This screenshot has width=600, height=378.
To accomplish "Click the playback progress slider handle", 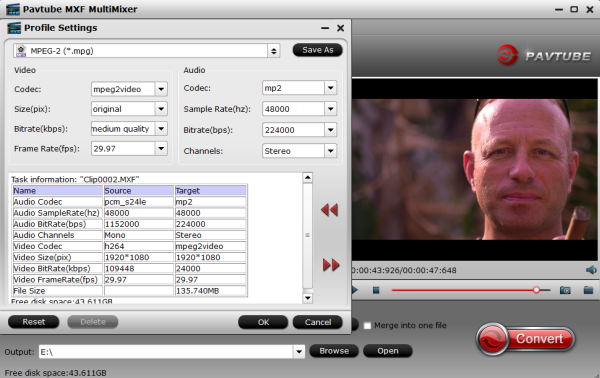I will [536, 290].
